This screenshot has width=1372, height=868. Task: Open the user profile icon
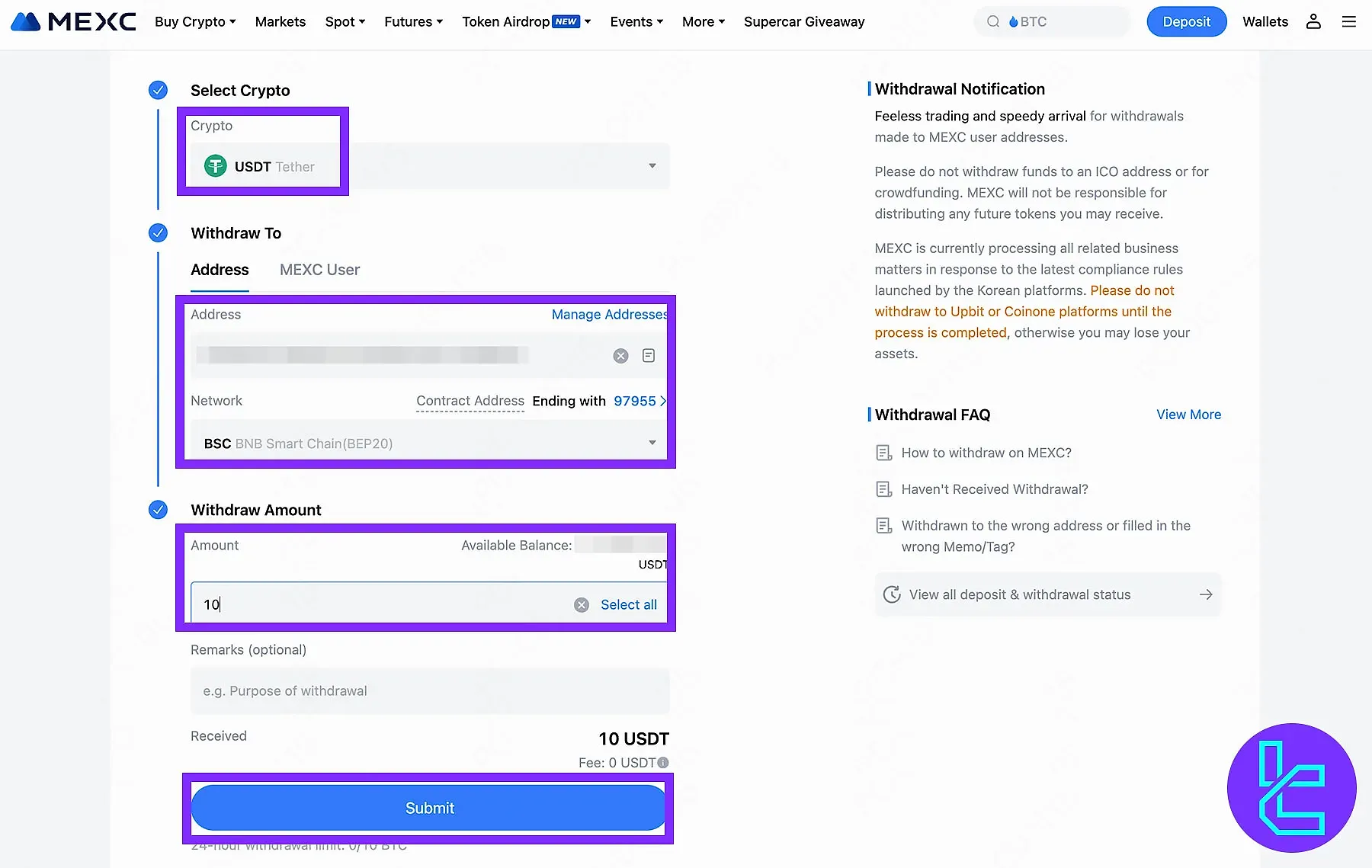(1313, 21)
